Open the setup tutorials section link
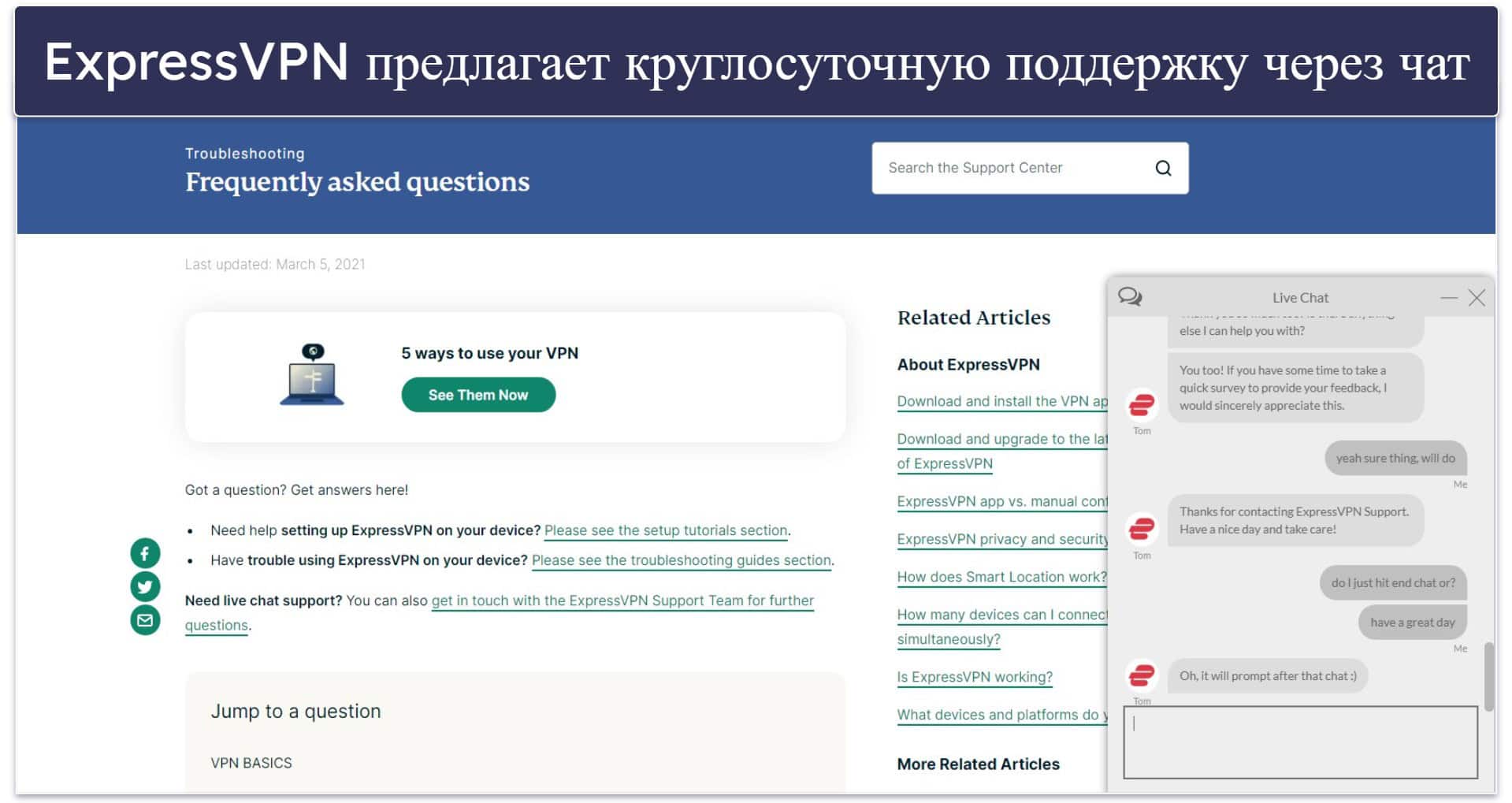Viewport: 1512px width, 803px height. pyautogui.click(x=666, y=530)
